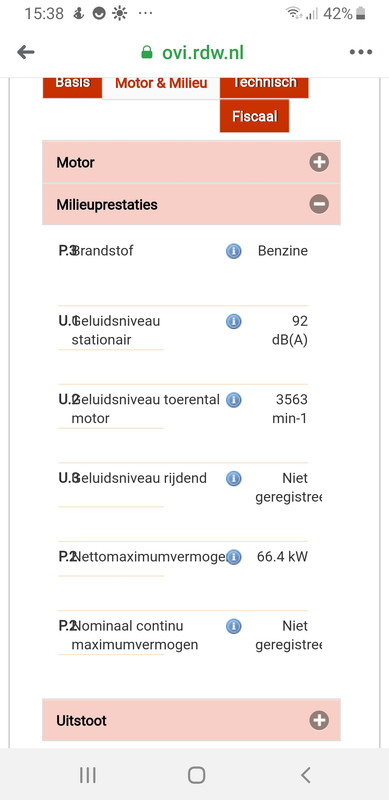Open info icon for Geluidsniveau toerental motor
The height and width of the screenshot is (800, 389).
(233, 400)
